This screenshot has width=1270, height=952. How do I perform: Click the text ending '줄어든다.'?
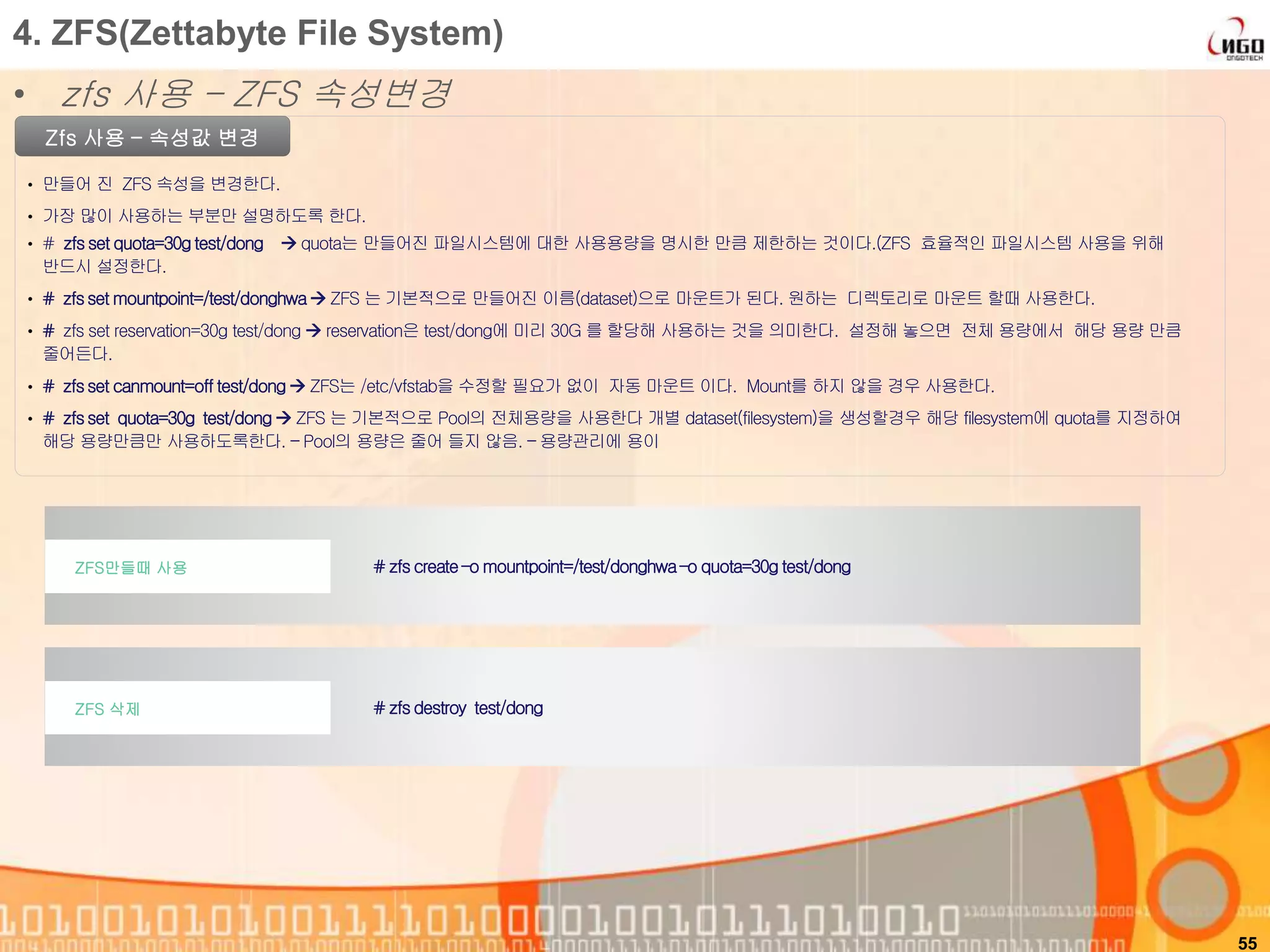pyautogui.click(x=78, y=354)
